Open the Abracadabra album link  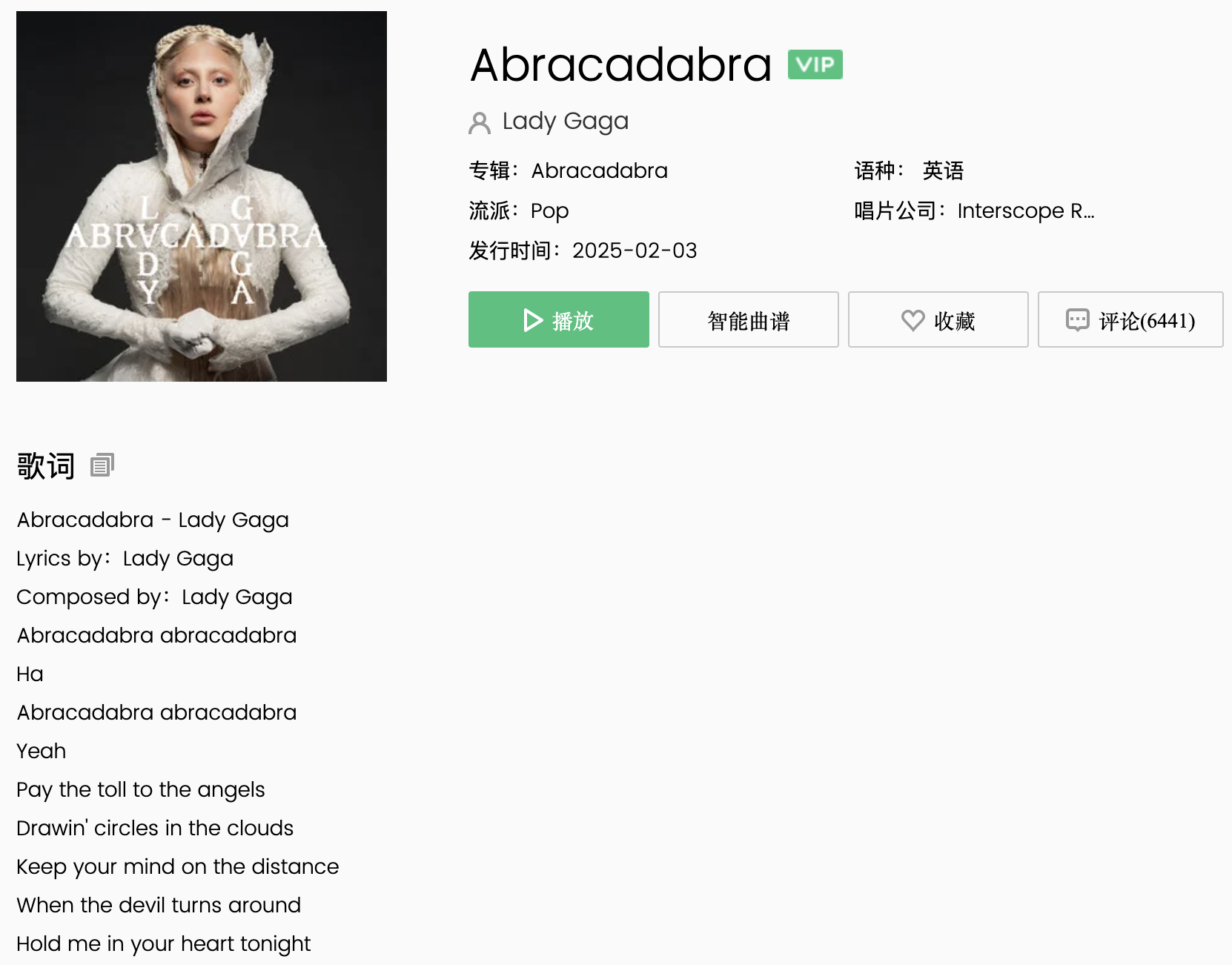[x=599, y=170]
